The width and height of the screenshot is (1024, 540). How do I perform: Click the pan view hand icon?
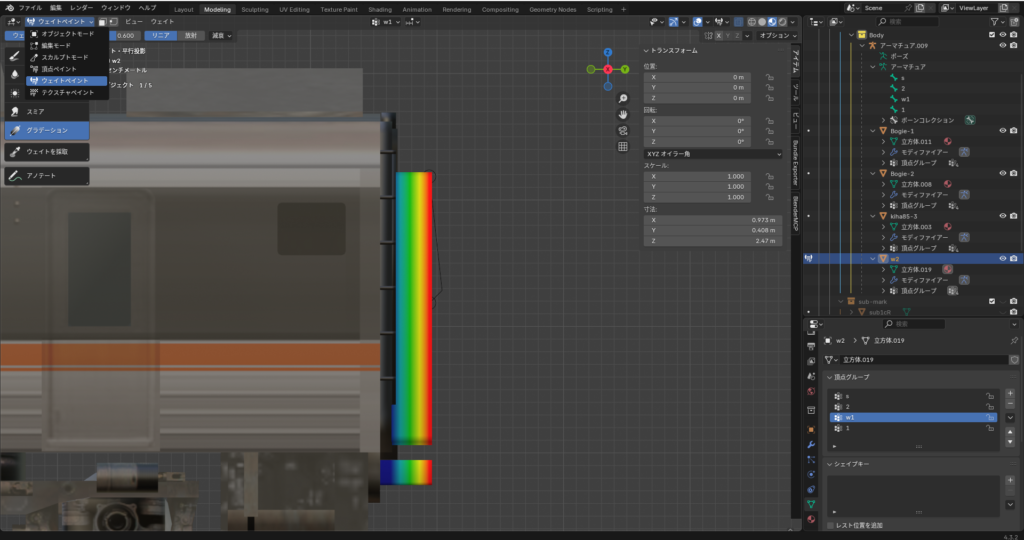622,114
